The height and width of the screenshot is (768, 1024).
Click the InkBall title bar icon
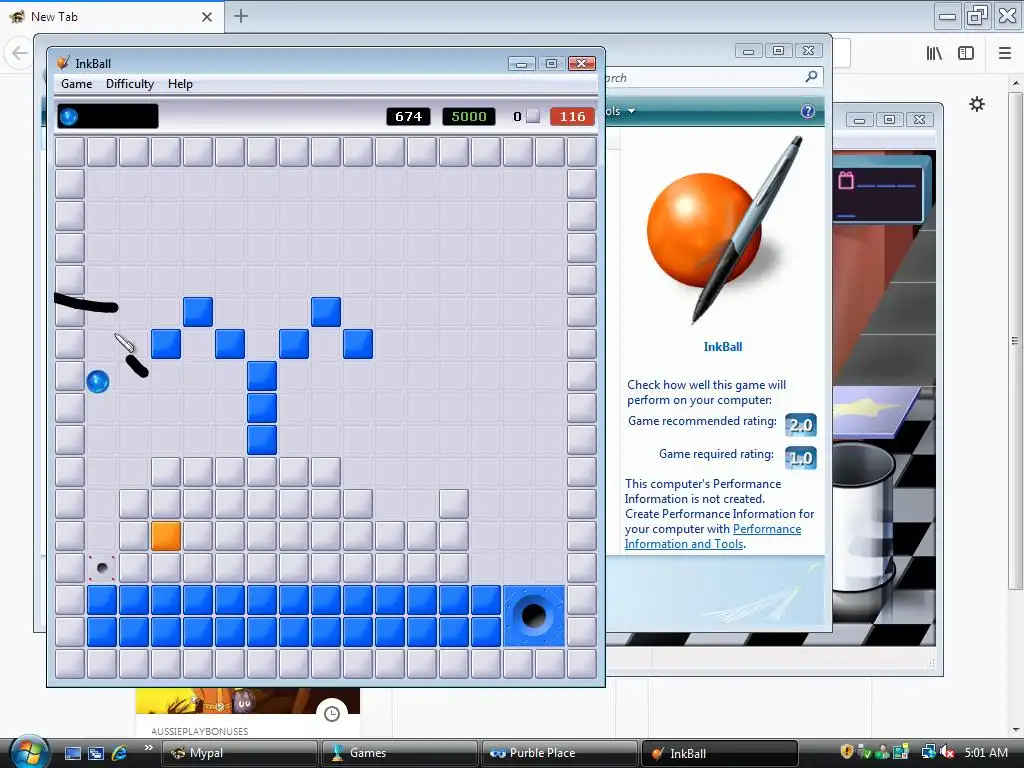(x=63, y=63)
